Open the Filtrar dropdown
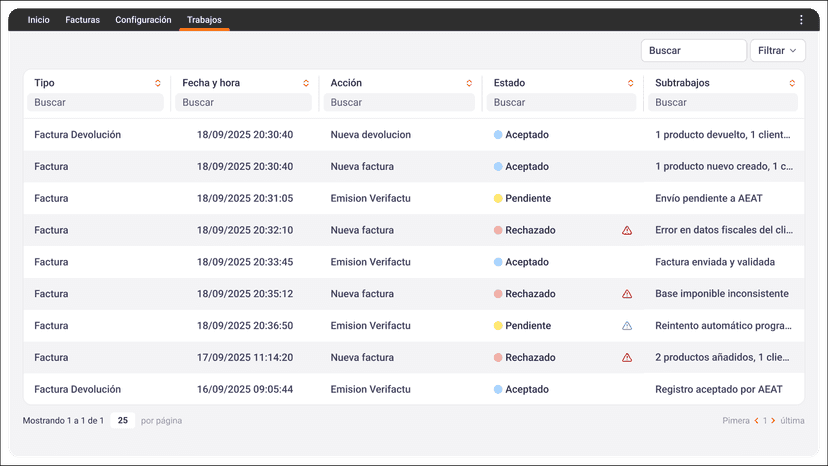Viewport: 828px width, 466px height. click(x=777, y=51)
